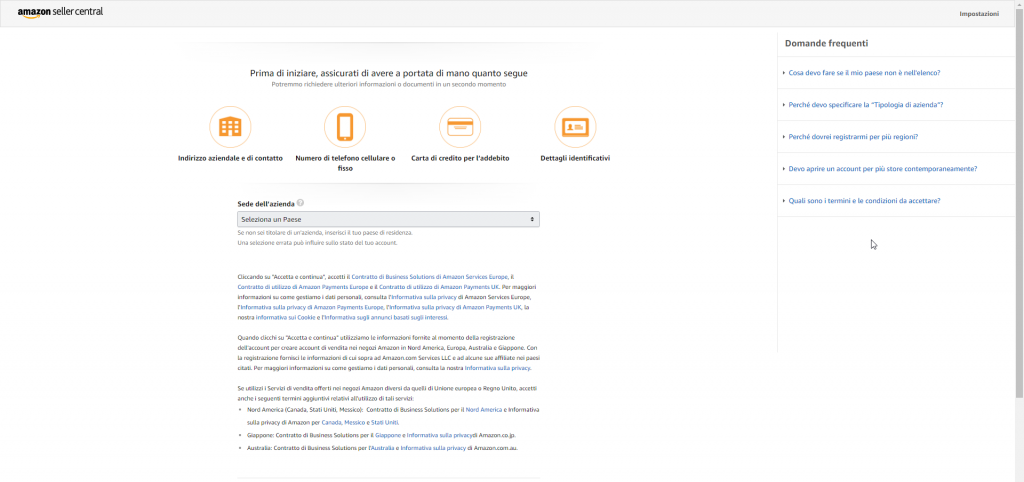Click the help icon beside Sede dell'azienda
1024x482 pixels.
pos(300,203)
